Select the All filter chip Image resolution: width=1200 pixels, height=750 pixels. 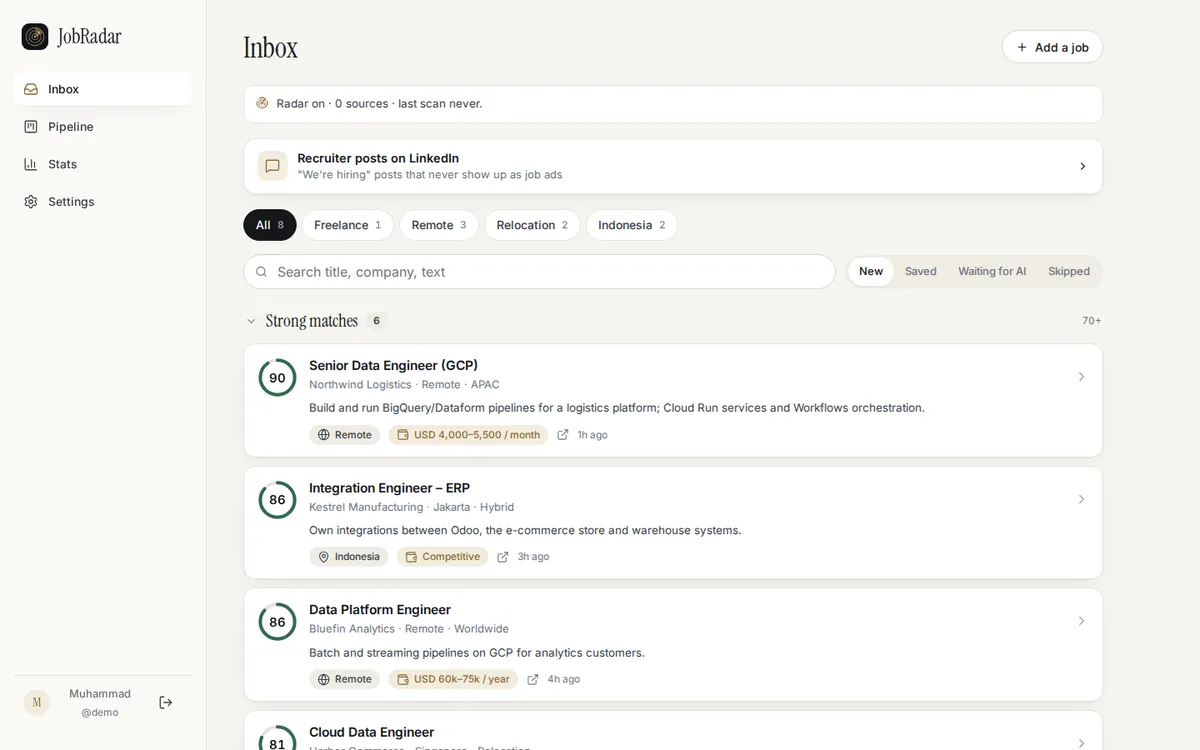pyautogui.click(x=270, y=225)
